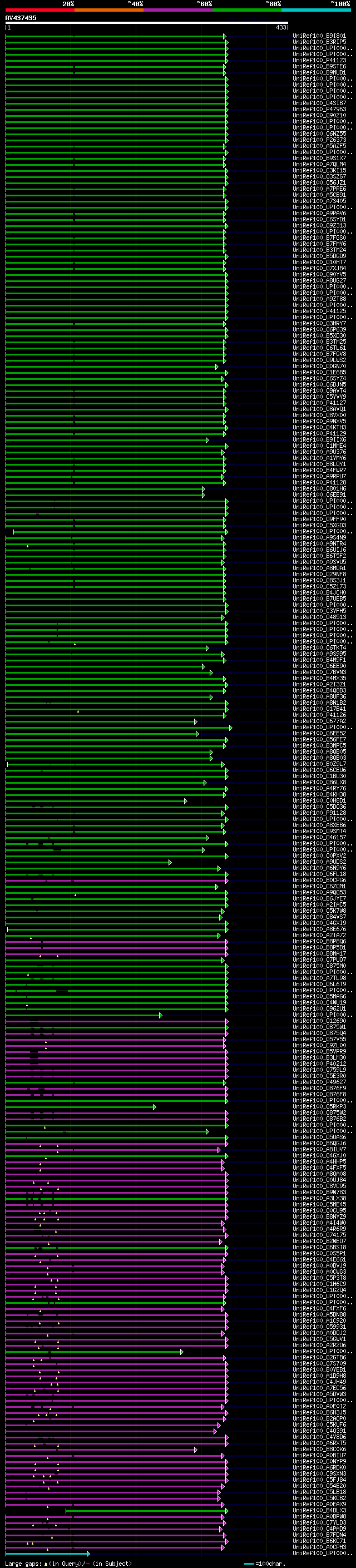Pick the UniRef100_C0NYP9 label
Image resolution: width=356 pixels, height=1568 pixels.
click(319, 1461)
